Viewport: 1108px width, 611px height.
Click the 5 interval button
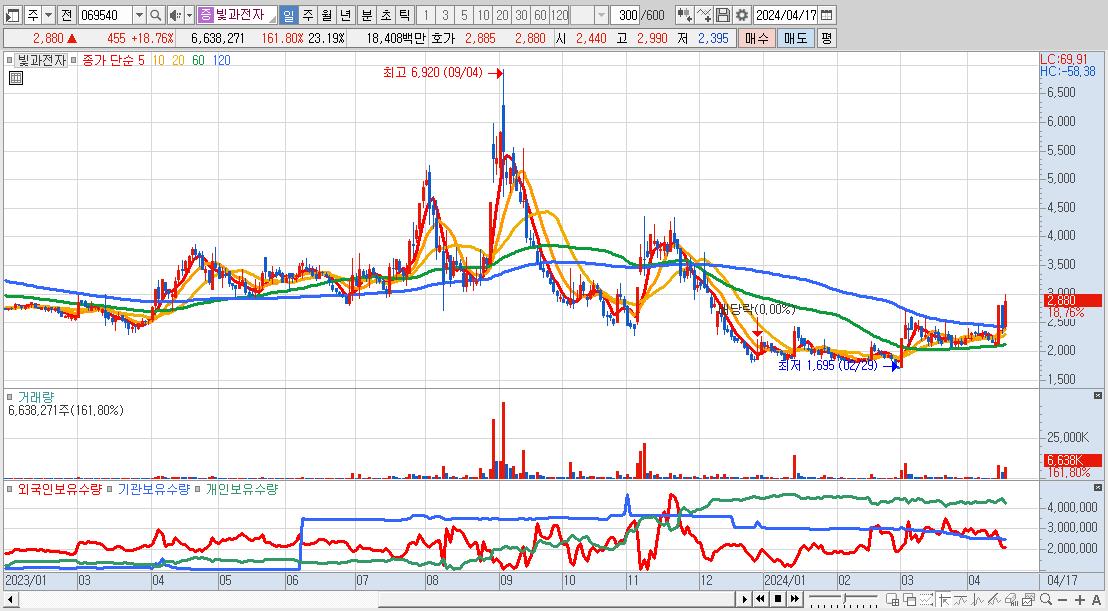[464, 15]
